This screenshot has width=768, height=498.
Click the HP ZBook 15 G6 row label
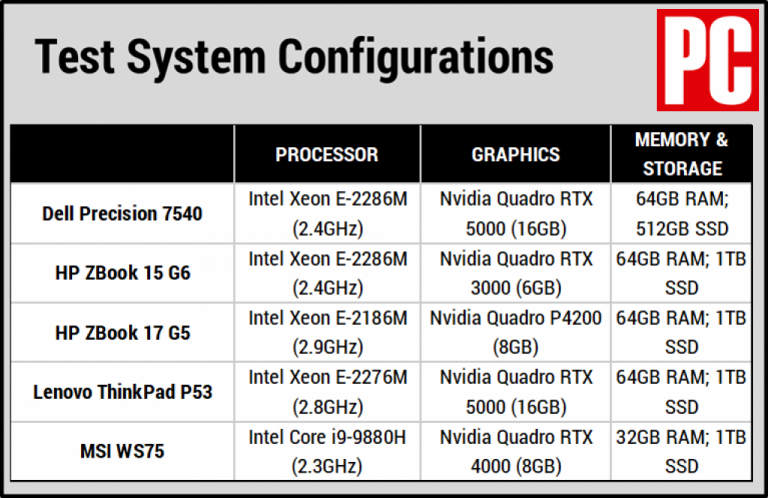point(122,273)
